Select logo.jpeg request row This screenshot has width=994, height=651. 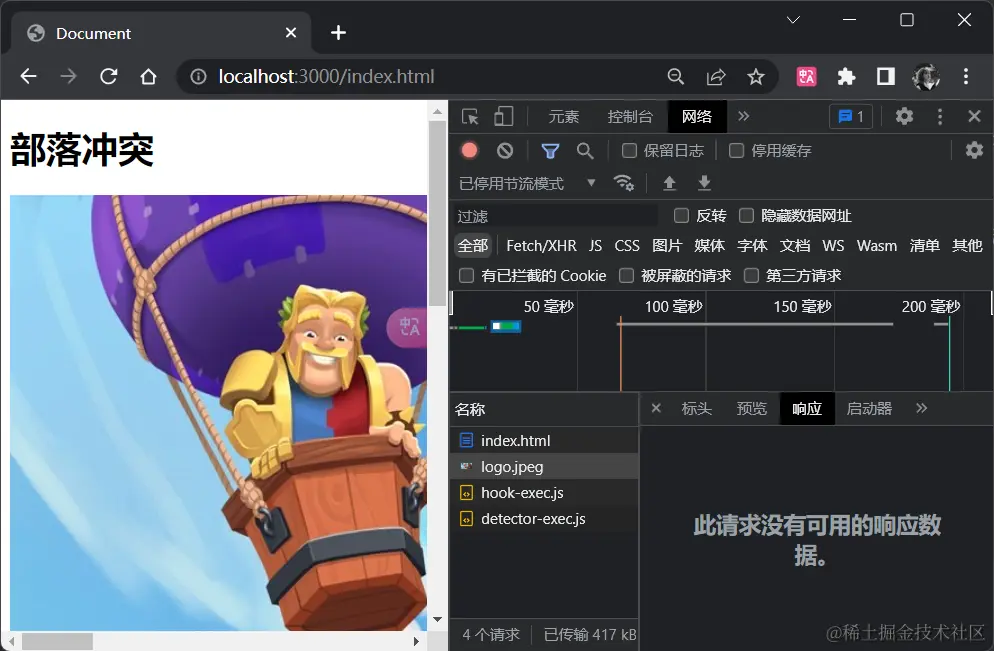(544, 467)
